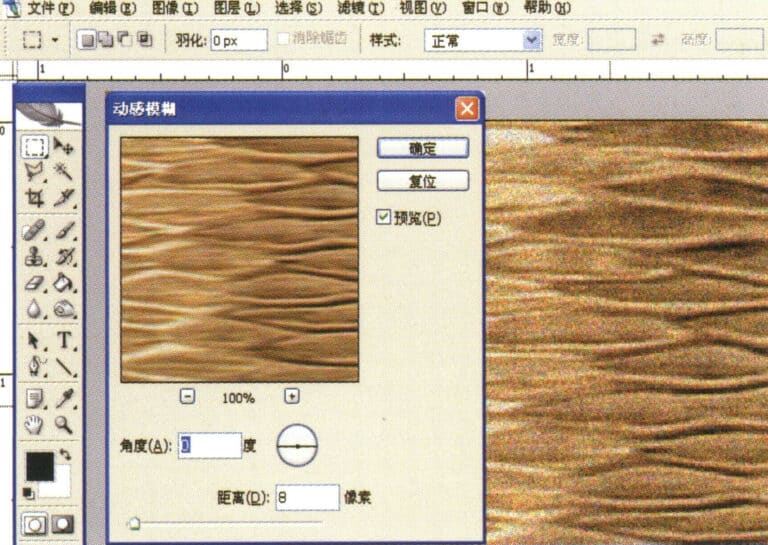Click the 复位 reset button
768x545 pixels.
coord(423,181)
